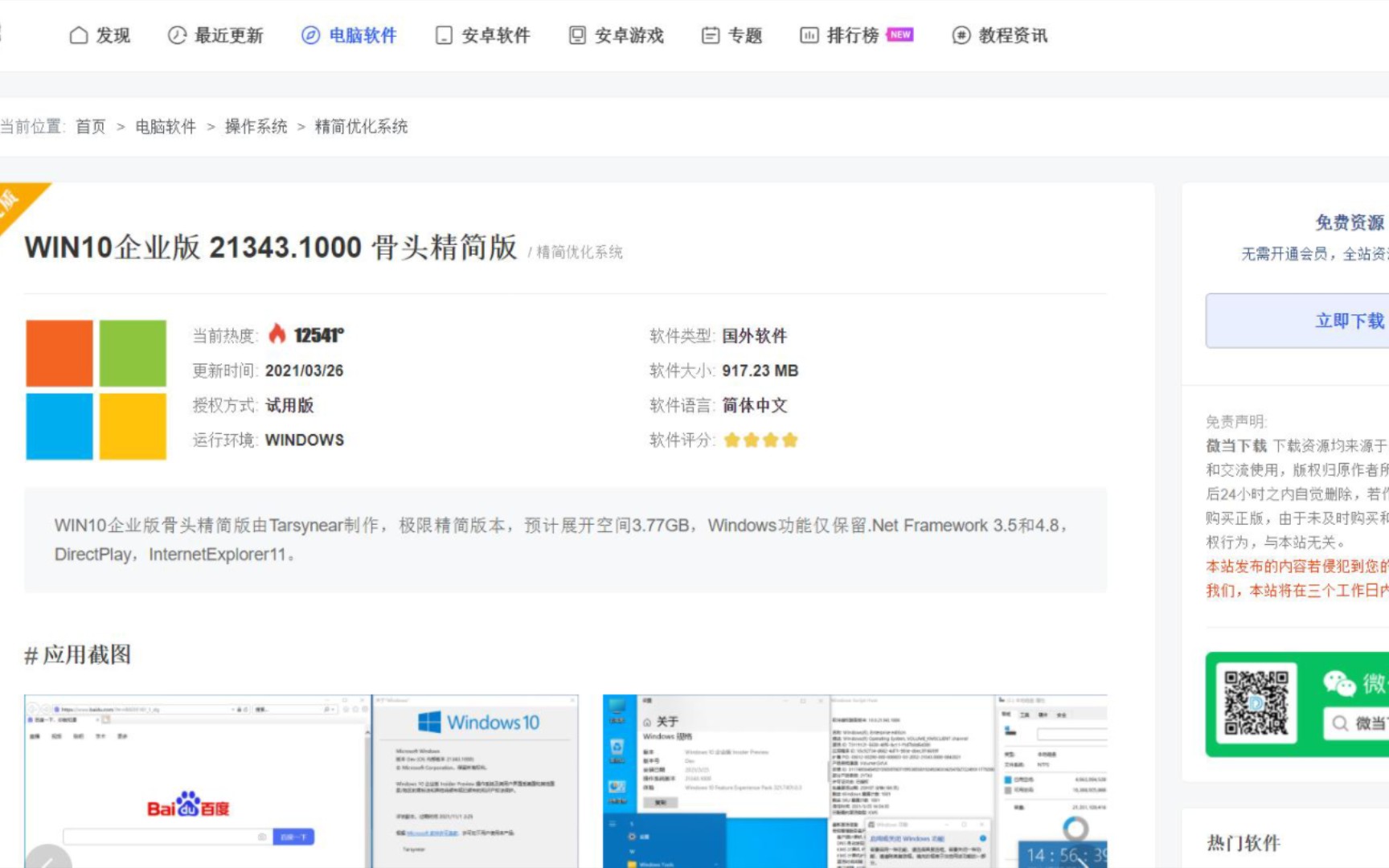Viewport: 1389px width, 868px height.
Task: Click the 热门软件 sidebar heading
Action: click(x=1244, y=843)
